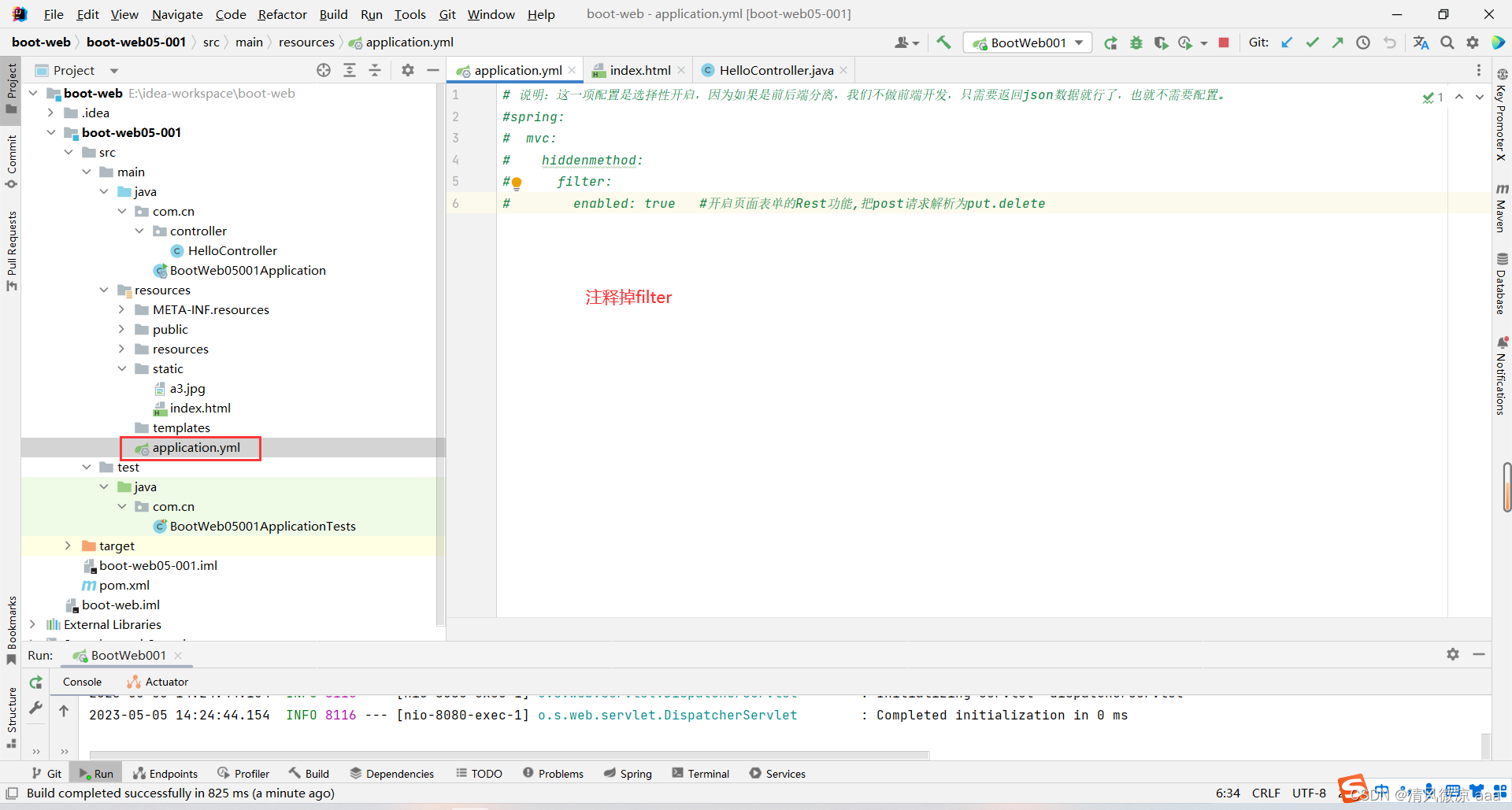Select pom.xml in project tree
1512x810 pixels.
(124, 585)
